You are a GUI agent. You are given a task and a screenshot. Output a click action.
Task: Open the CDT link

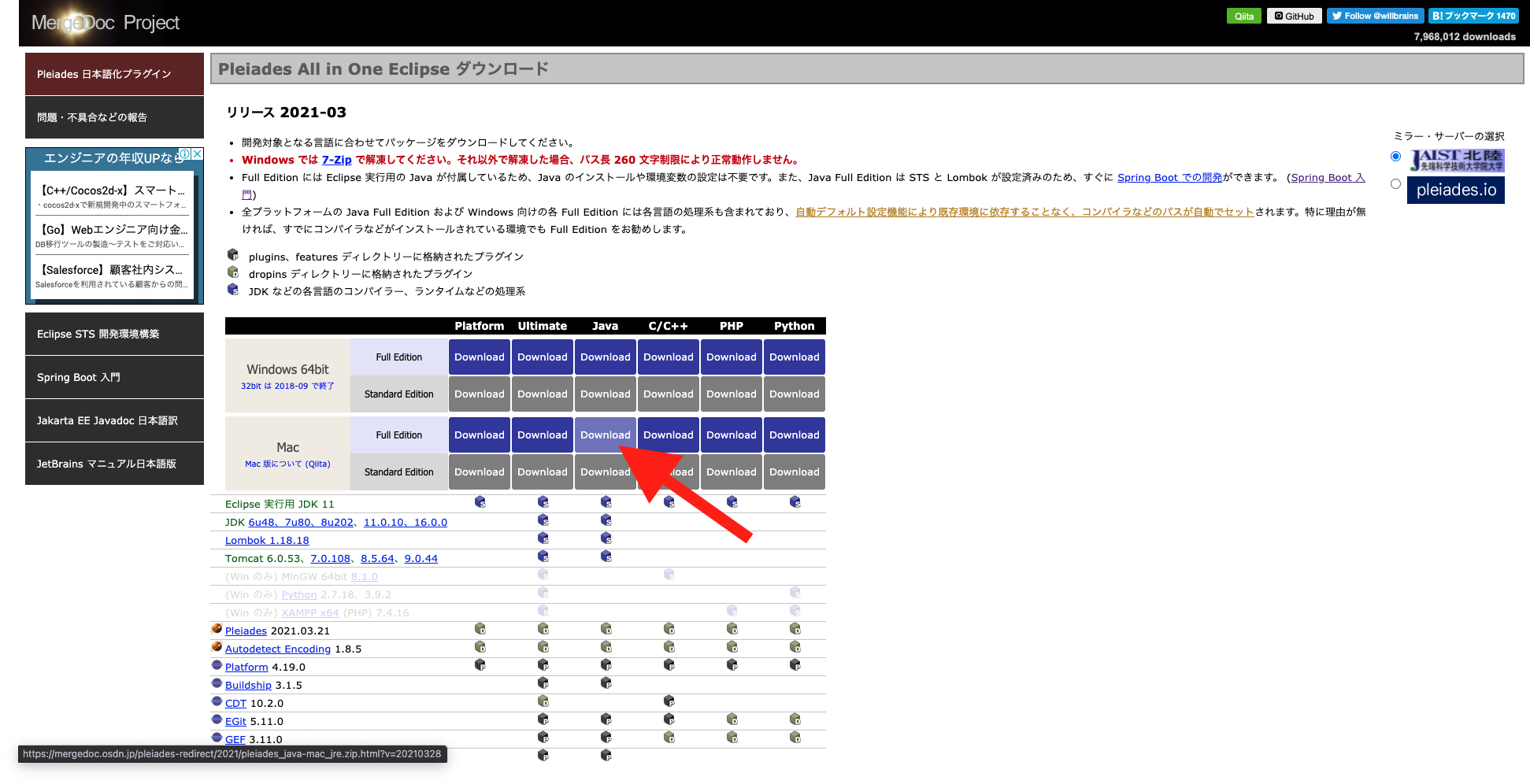tap(235, 703)
